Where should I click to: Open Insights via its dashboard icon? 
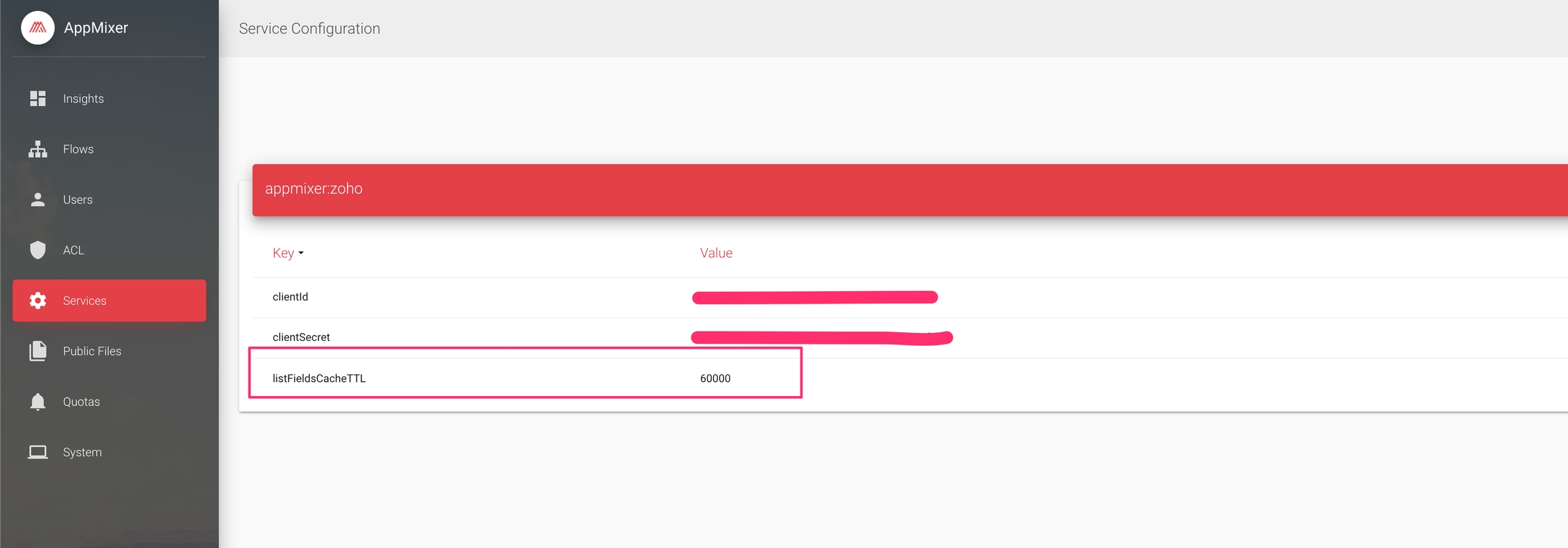click(37, 99)
